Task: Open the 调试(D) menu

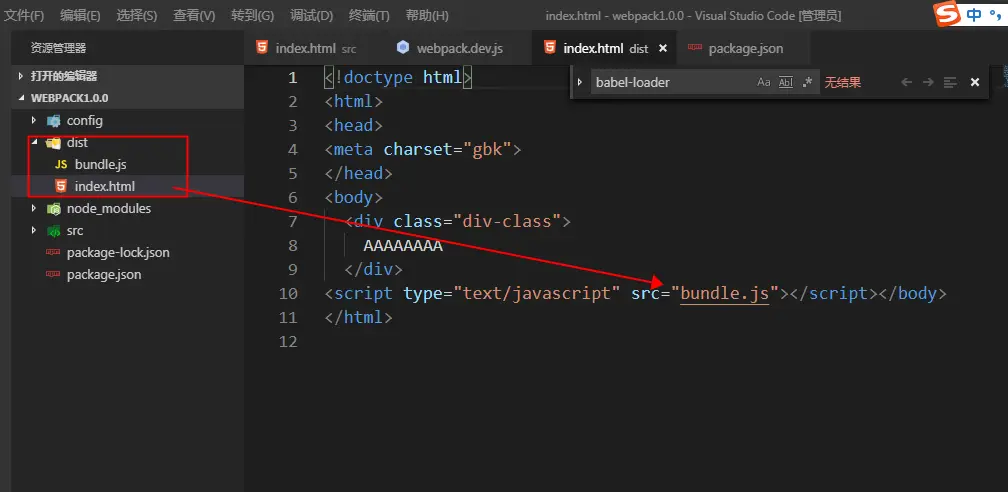Action: coord(311,15)
